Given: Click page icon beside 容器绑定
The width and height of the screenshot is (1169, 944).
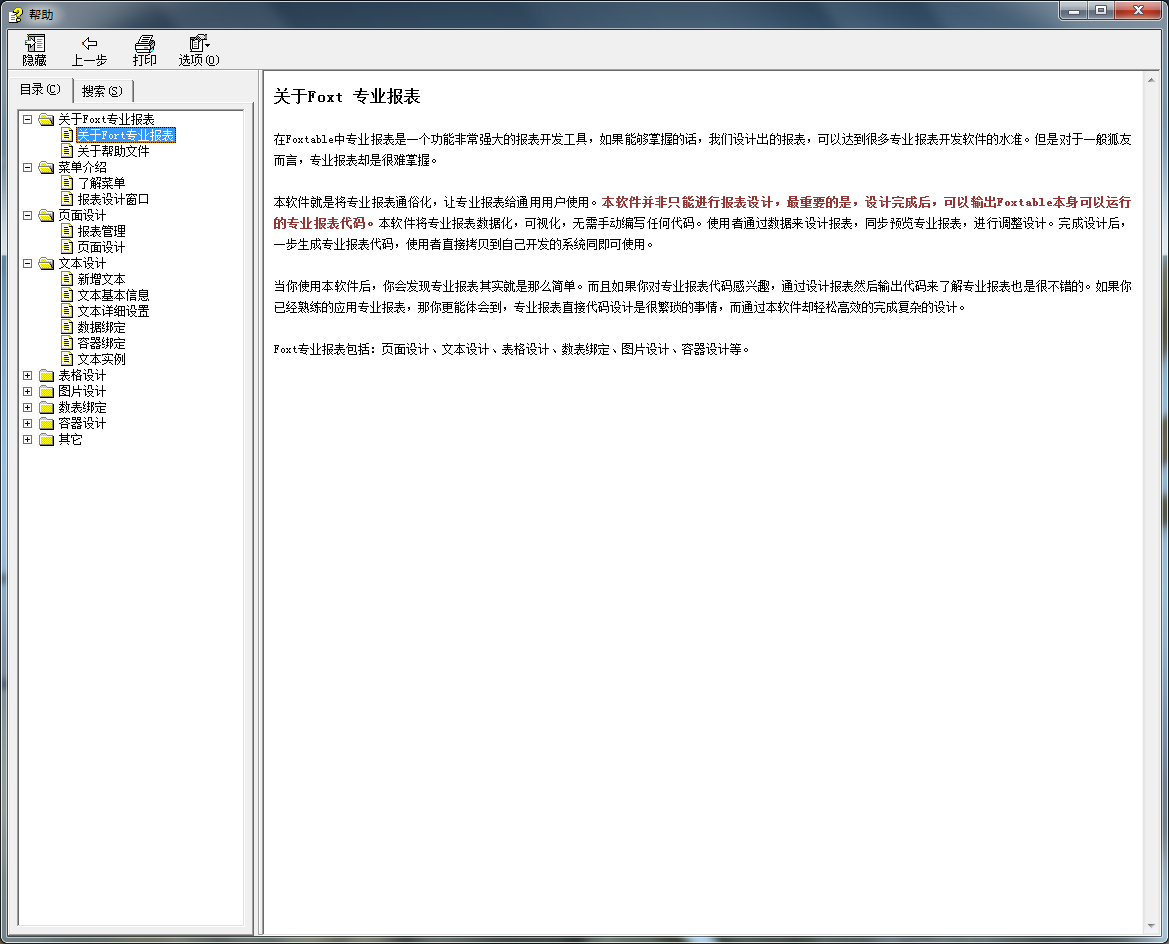Looking at the screenshot, I should pyautogui.click(x=67, y=343).
